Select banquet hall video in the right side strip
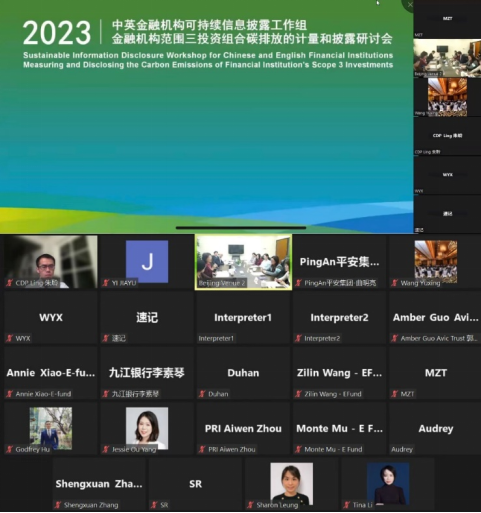 tap(447, 97)
